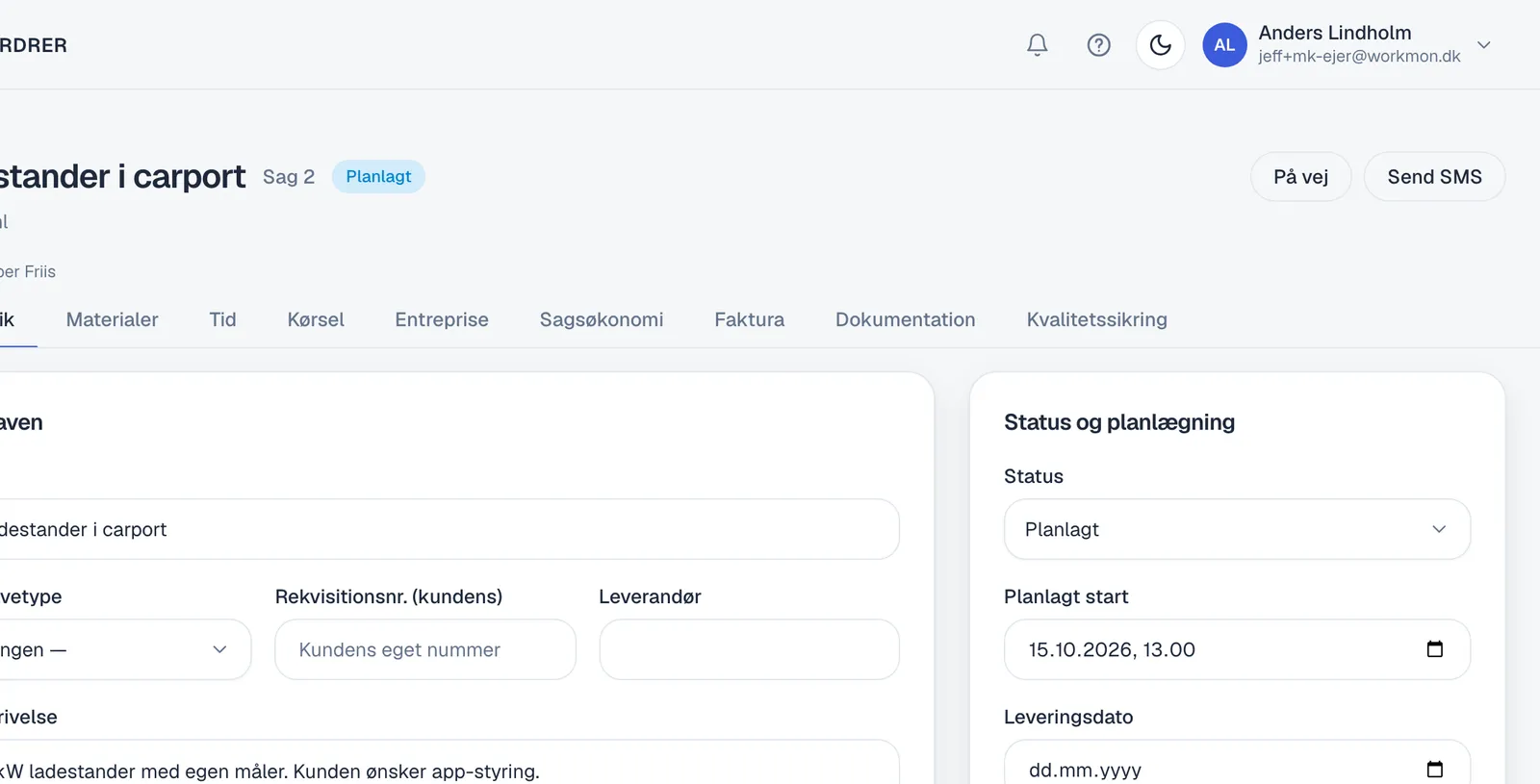Click the Send SMS button
The width and height of the screenshot is (1540, 784).
pyautogui.click(x=1434, y=177)
